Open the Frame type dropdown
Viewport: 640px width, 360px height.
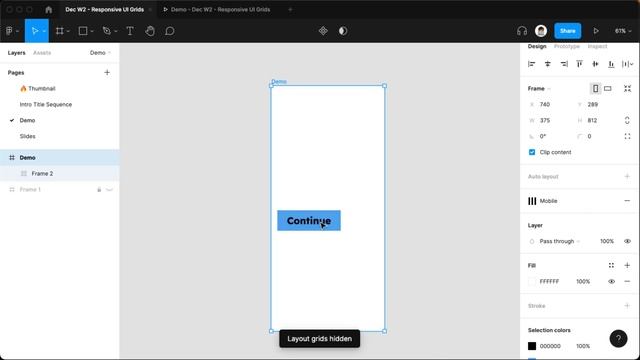pos(539,89)
